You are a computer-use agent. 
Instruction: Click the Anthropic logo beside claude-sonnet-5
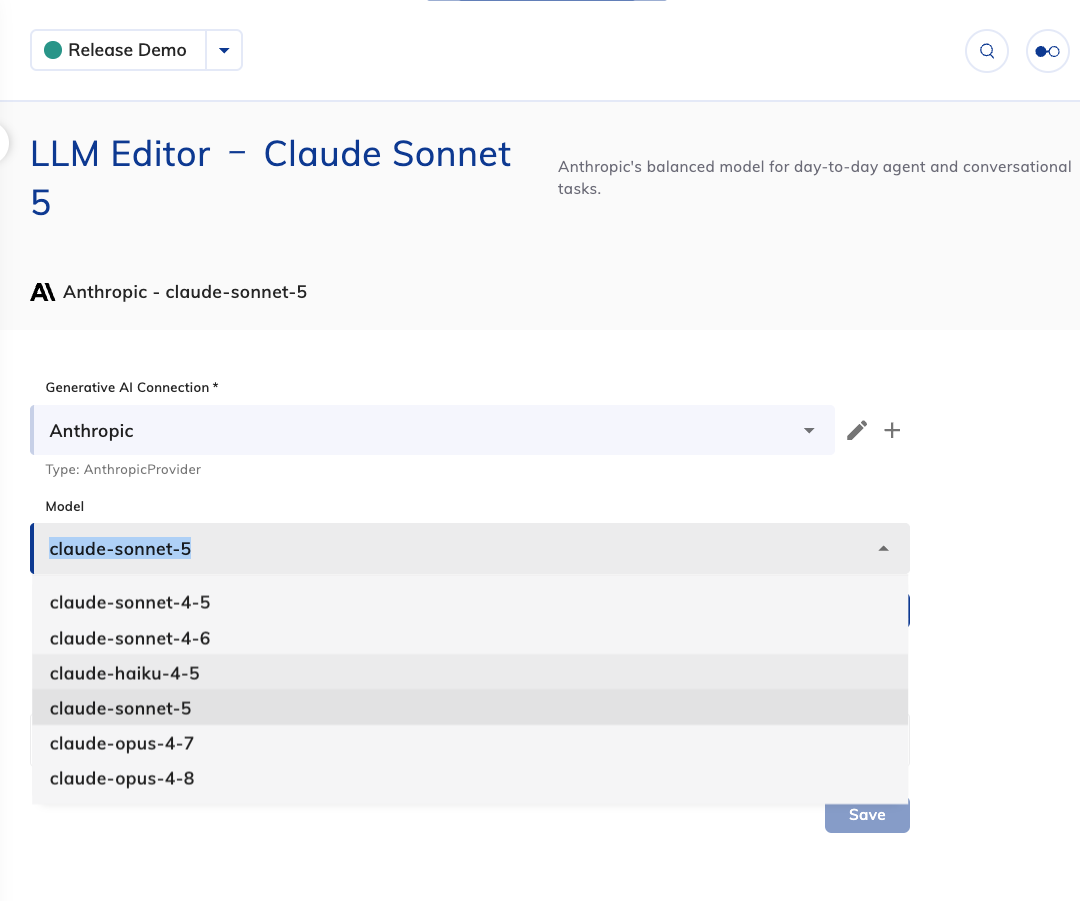coord(43,292)
